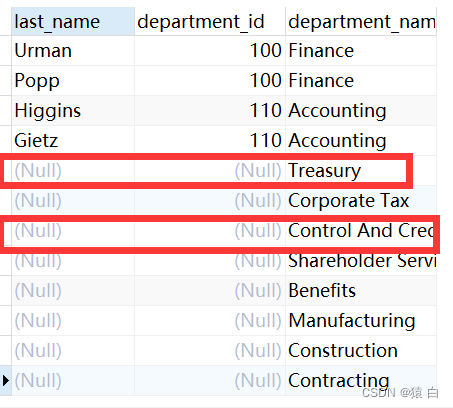Click the Higgins last name cell
The height and width of the screenshot is (408, 453).
(x=73, y=111)
